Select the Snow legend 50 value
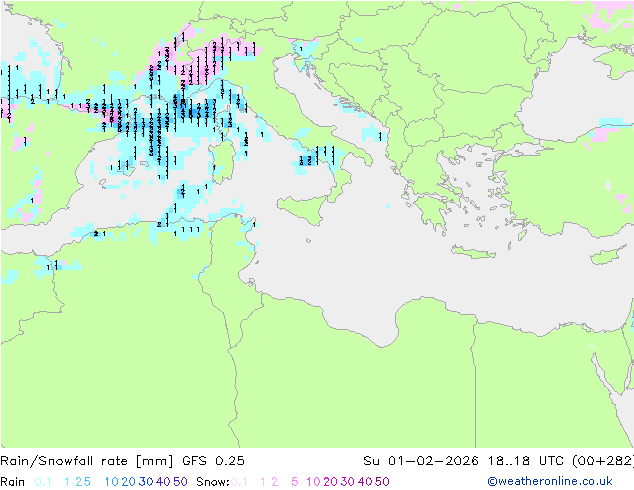This screenshot has width=634, height=490. pos(382,482)
